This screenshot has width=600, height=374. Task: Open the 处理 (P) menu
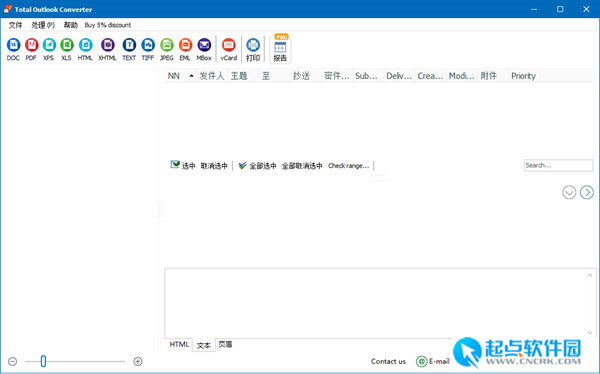[43, 25]
